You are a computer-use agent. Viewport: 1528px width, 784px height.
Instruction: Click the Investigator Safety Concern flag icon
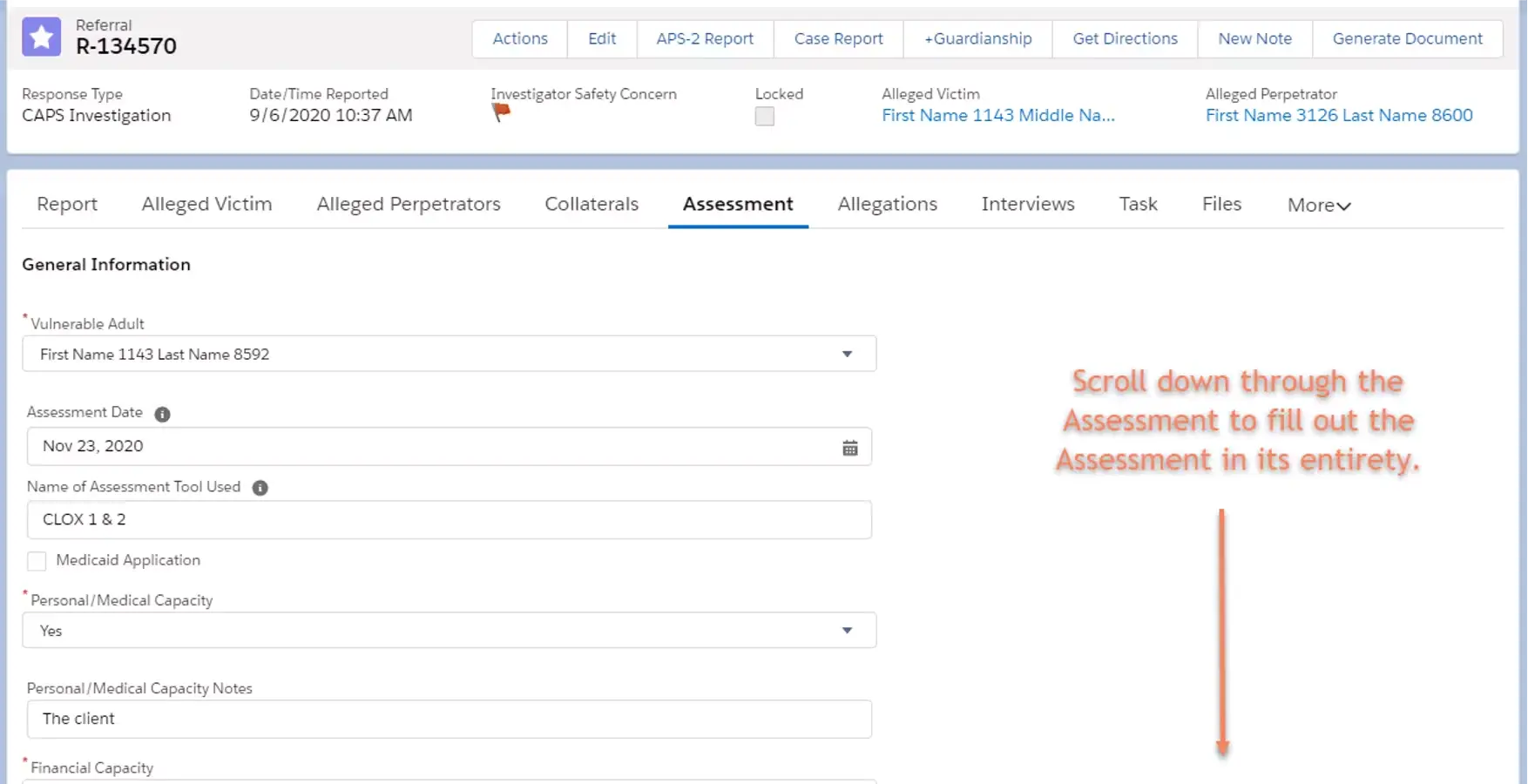point(501,113)
